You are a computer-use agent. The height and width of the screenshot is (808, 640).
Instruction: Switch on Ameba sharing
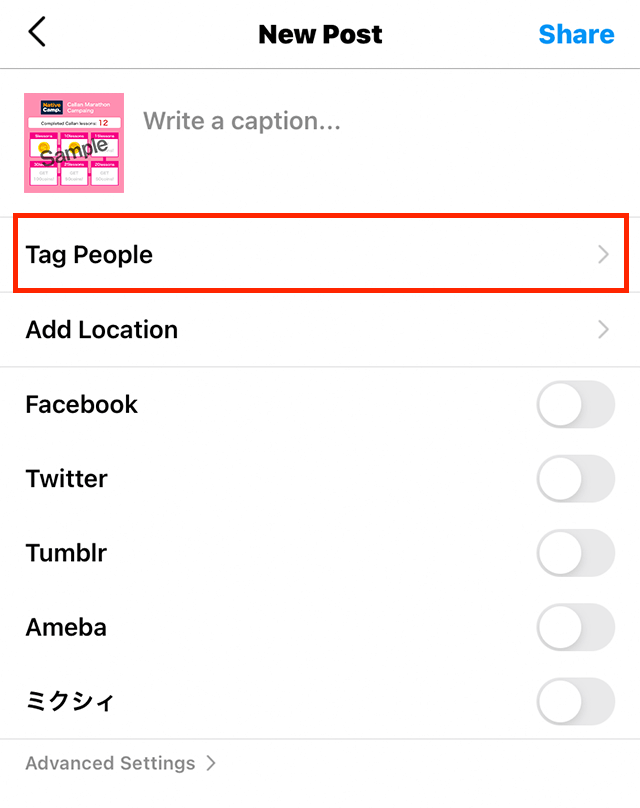click(x=575, y=628)
